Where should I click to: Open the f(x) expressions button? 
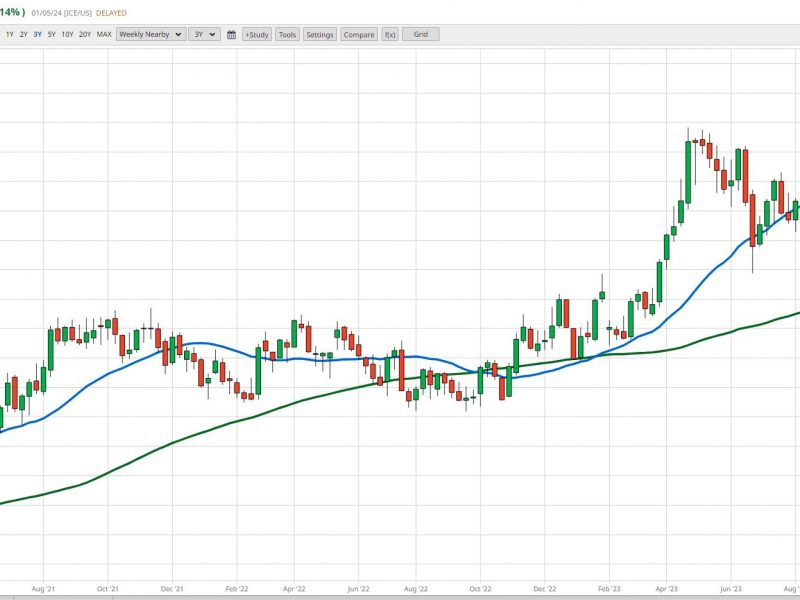coord(390,35)
